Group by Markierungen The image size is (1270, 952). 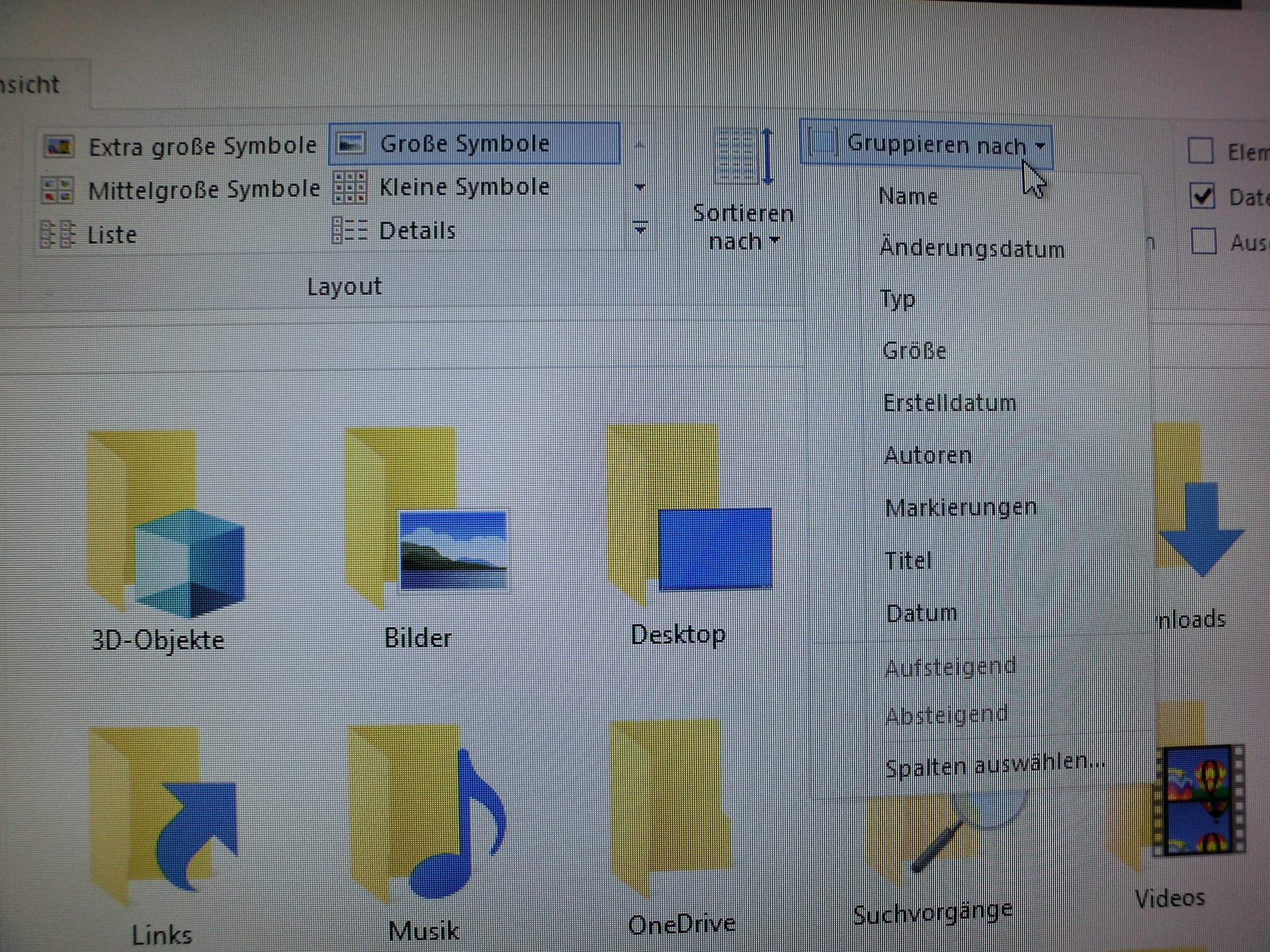click(x=961, y=507)
